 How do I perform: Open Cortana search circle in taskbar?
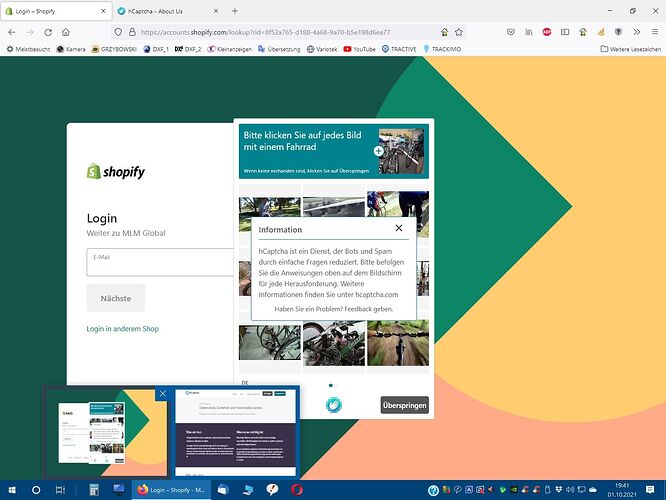[x=36, y=490]
